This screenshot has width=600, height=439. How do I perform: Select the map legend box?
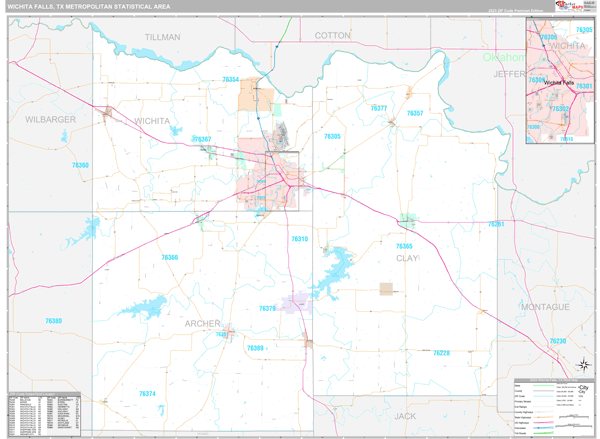pyautogui.click(x=546, y=405)
